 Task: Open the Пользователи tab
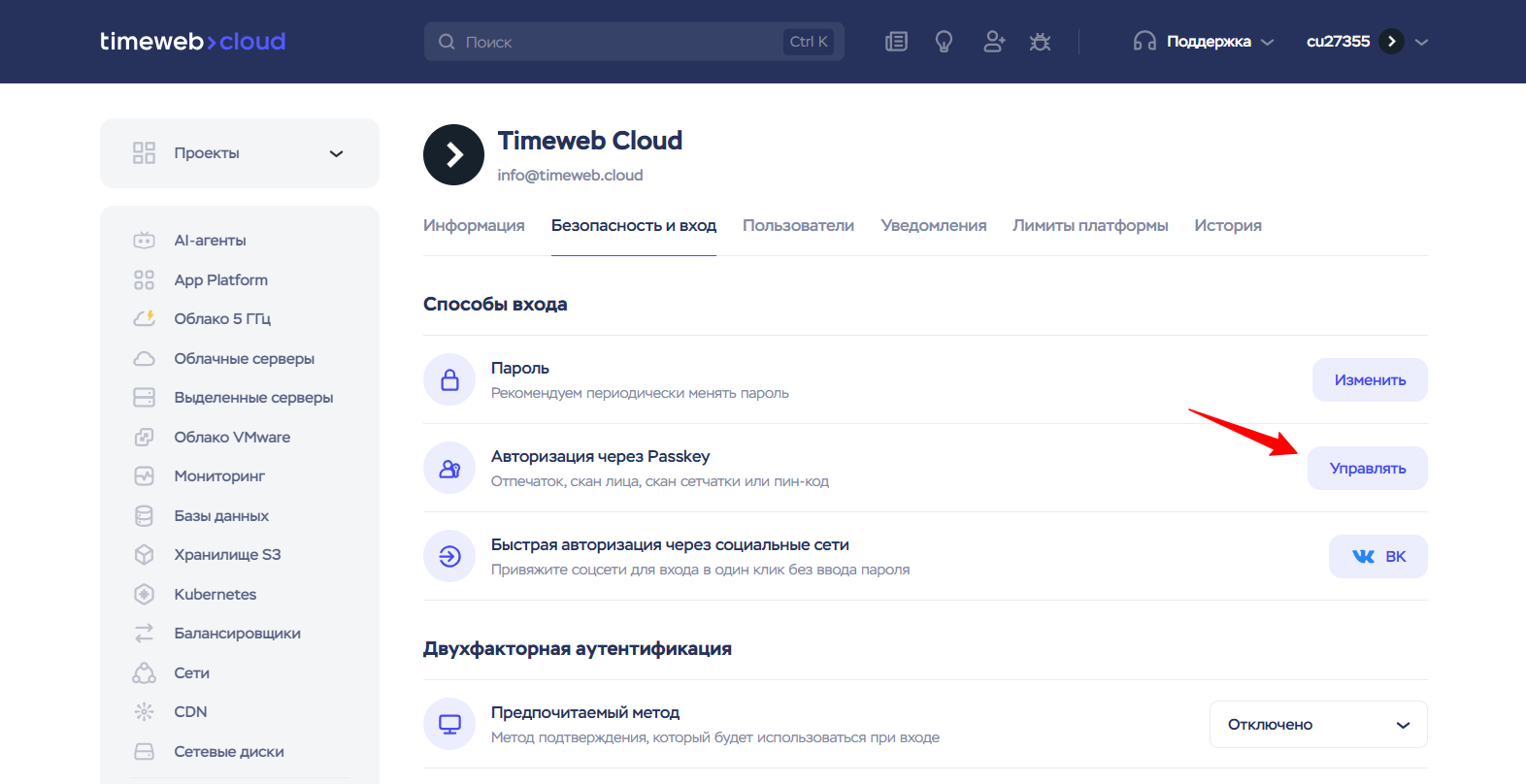(798, 225)
